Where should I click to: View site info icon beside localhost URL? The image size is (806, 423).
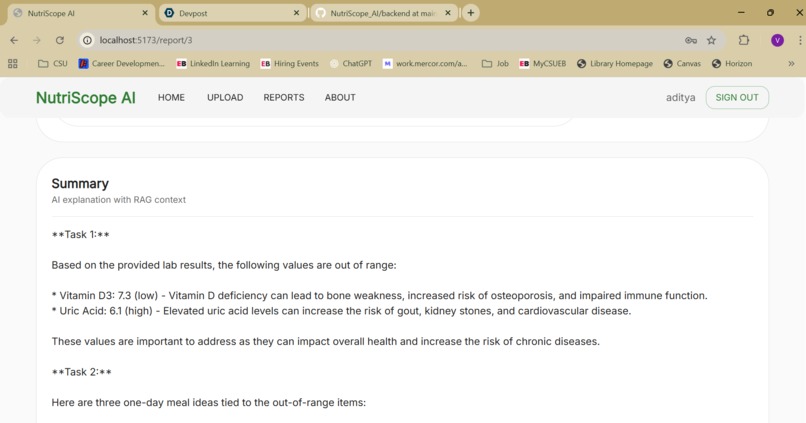tap(87, 40)
